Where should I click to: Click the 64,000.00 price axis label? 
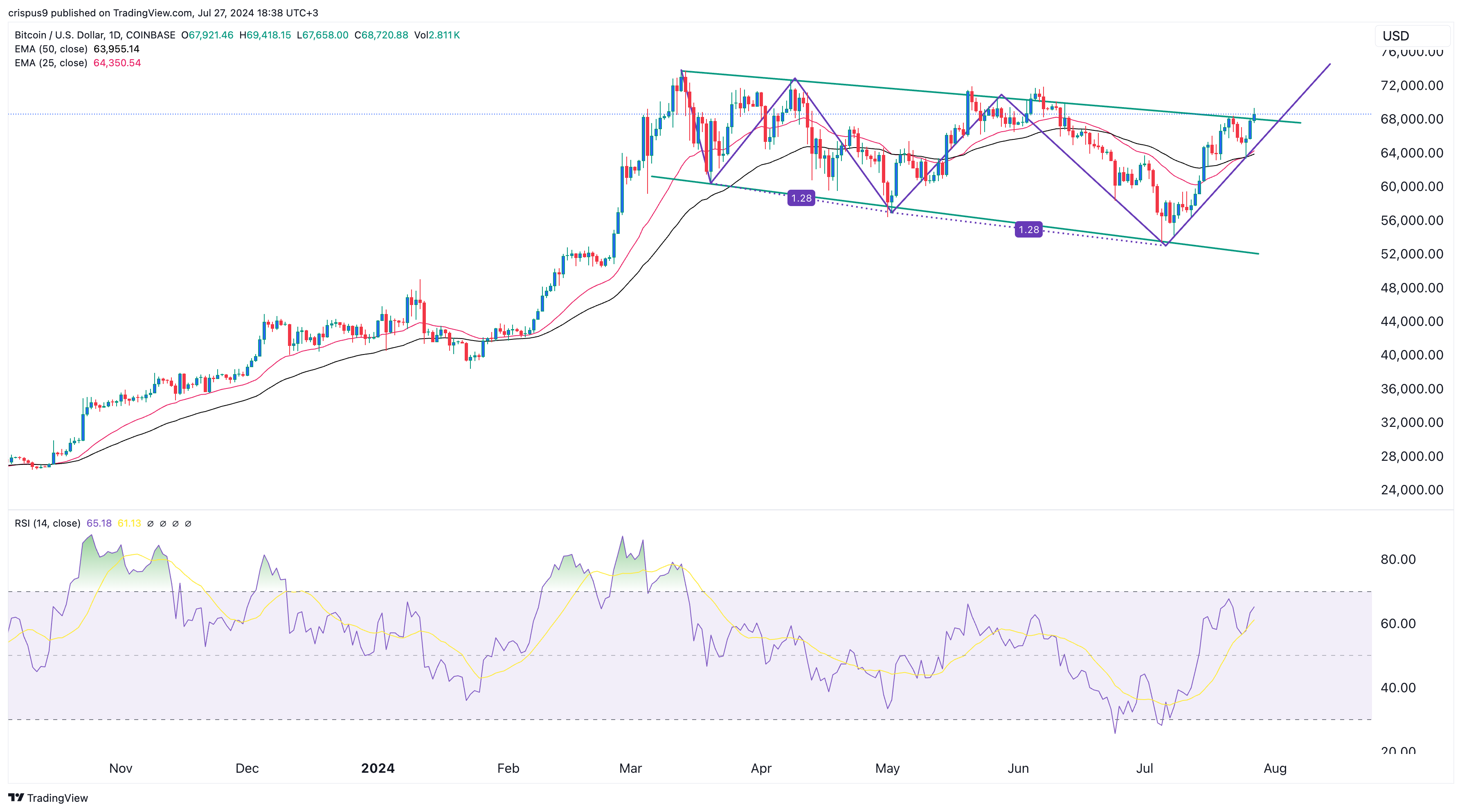coord(1412,153)
